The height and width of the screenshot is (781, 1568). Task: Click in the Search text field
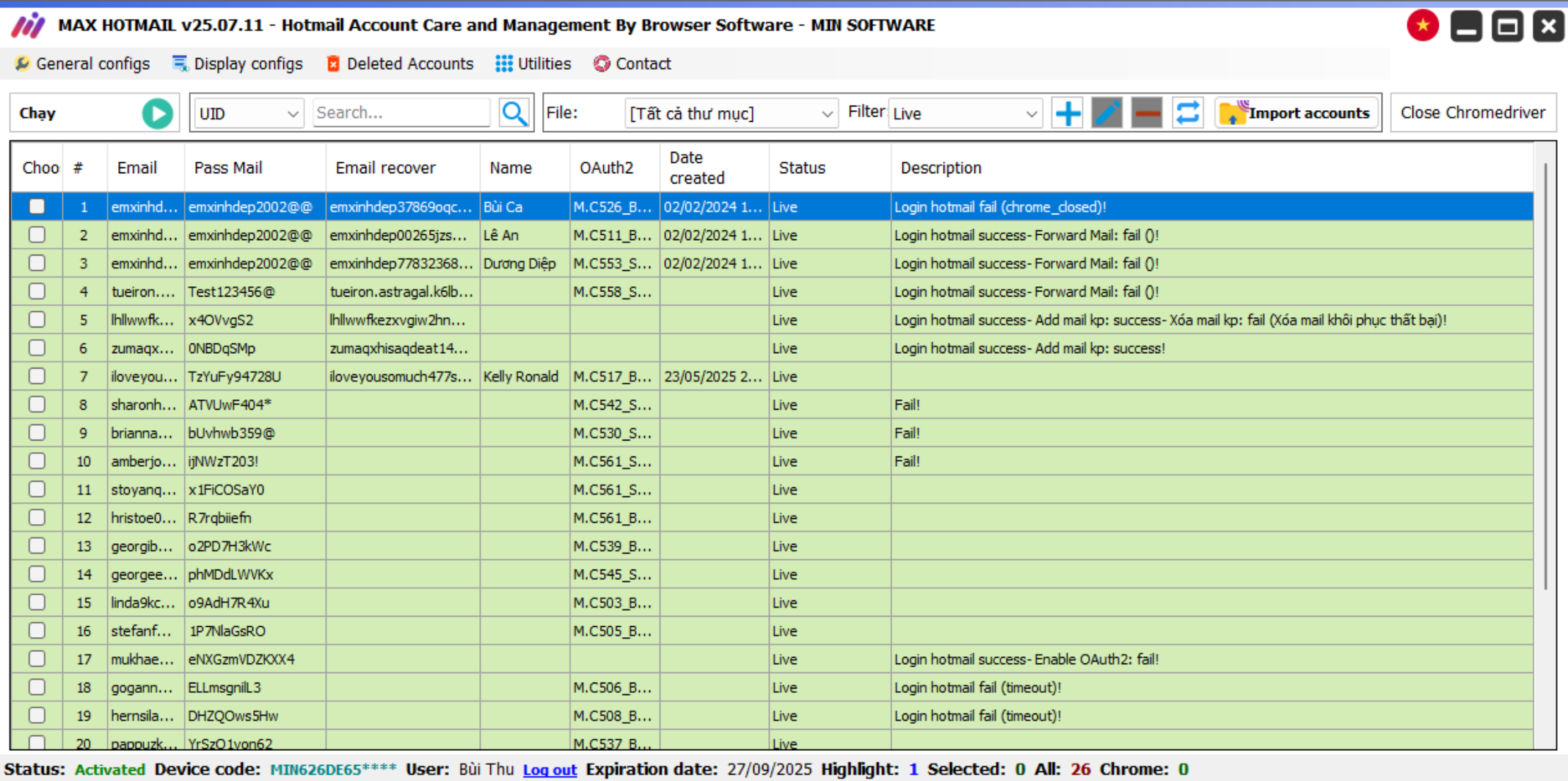tap(401, 113)
